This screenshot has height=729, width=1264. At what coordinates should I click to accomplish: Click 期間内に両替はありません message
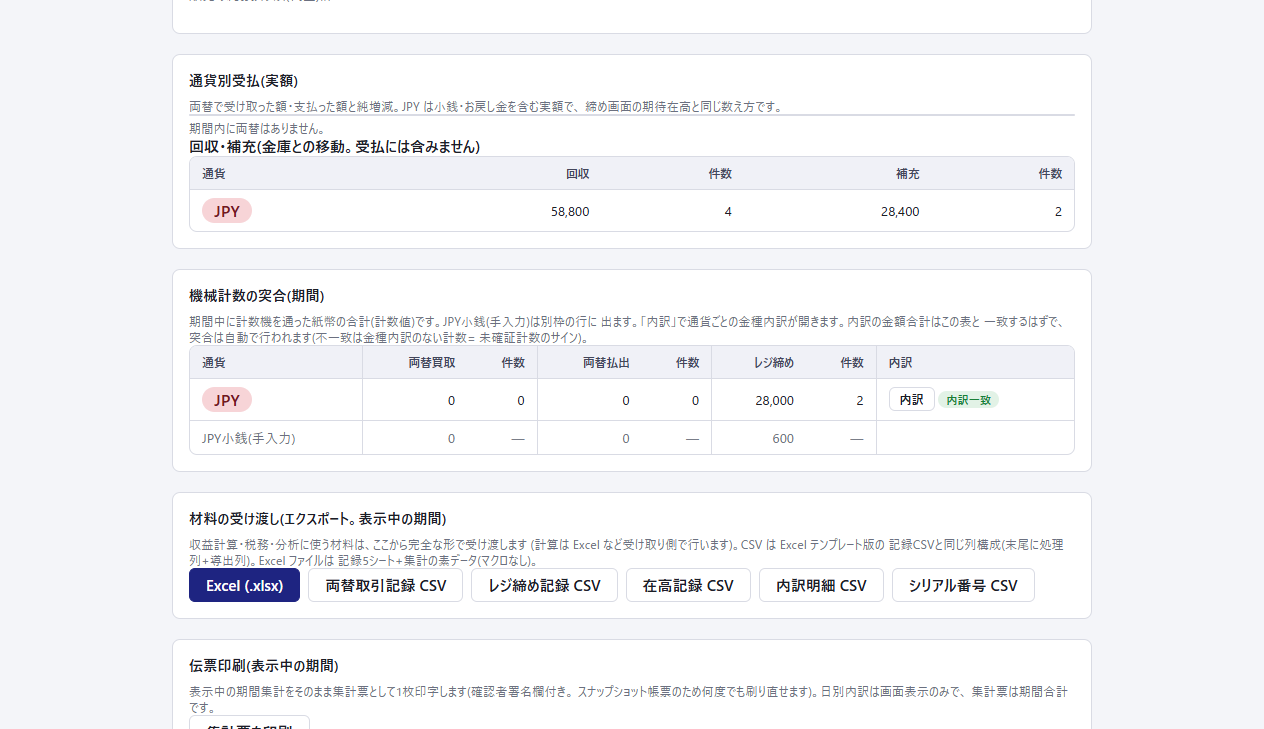(x=256, y=128)
